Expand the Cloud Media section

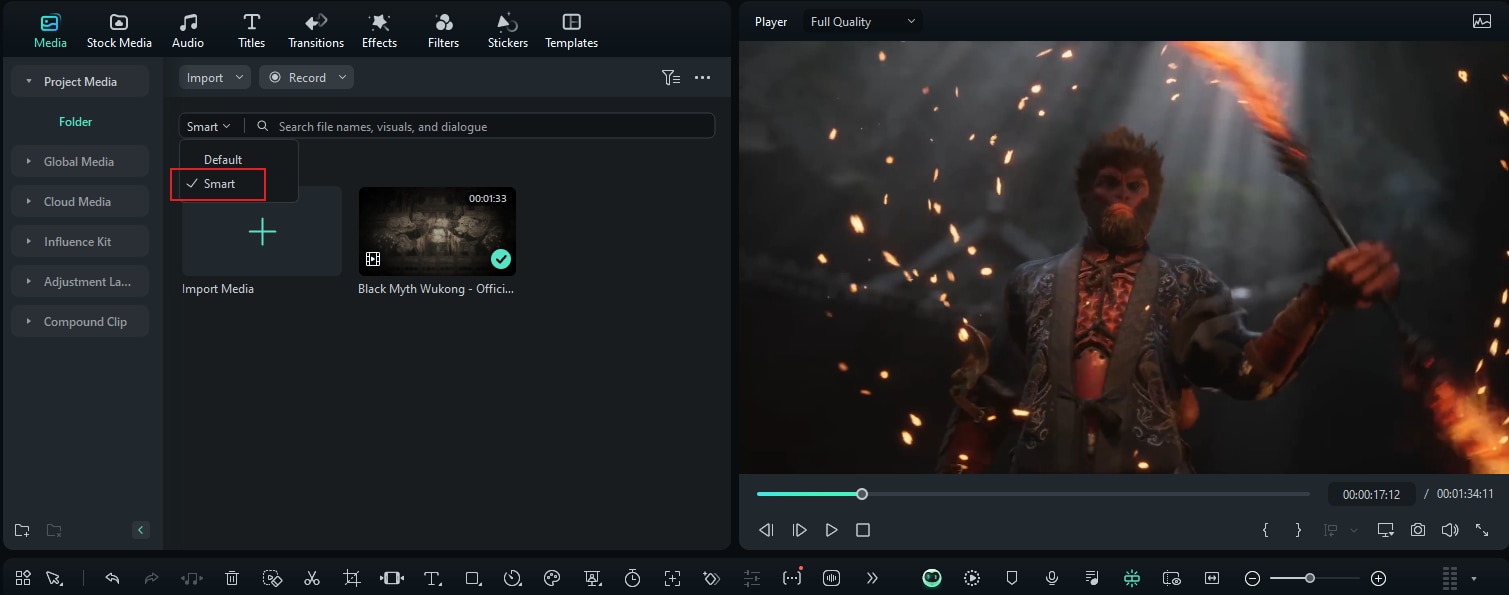[80, 201]
